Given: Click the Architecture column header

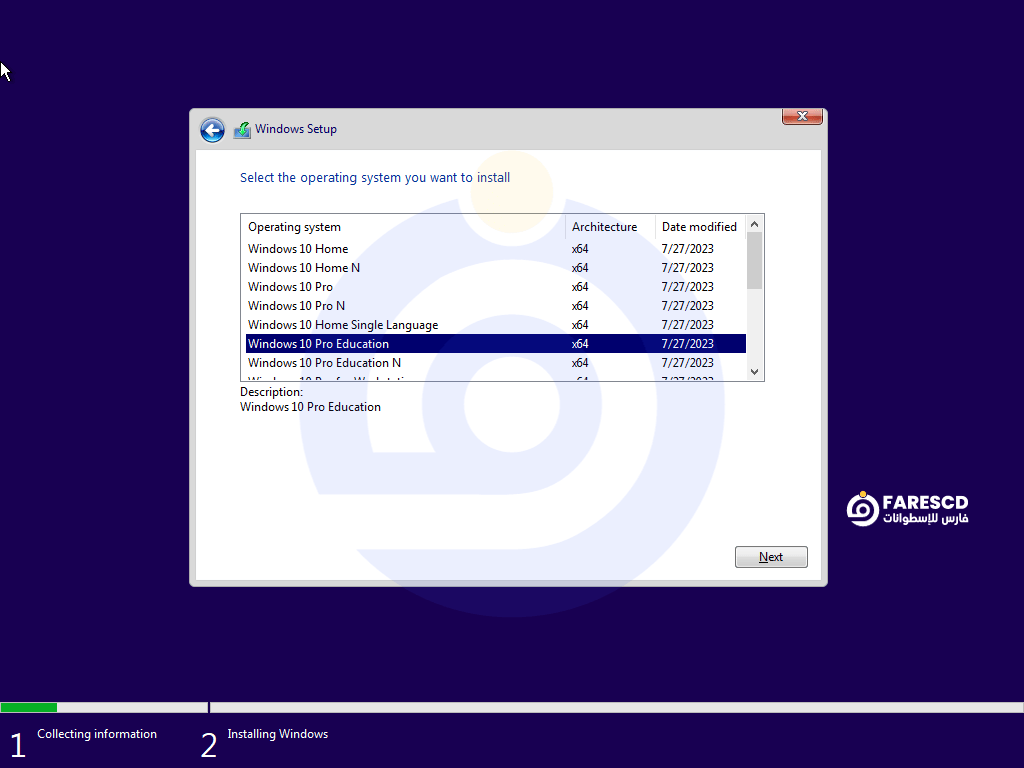Looking at the screenshot, I should [x=611, y=227].
